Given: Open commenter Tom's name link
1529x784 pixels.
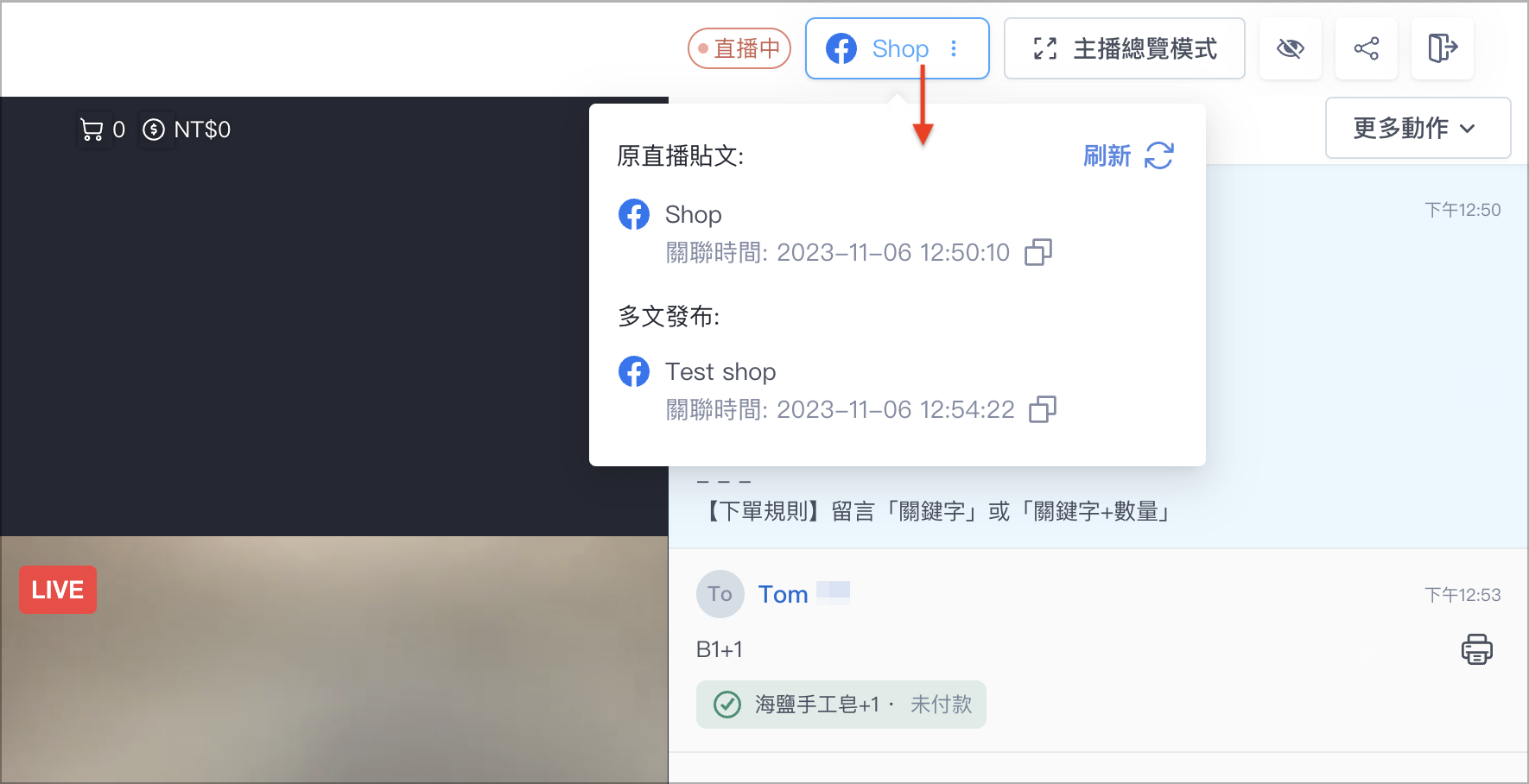Looking at the screenshot, I should [x=784, y=594].
